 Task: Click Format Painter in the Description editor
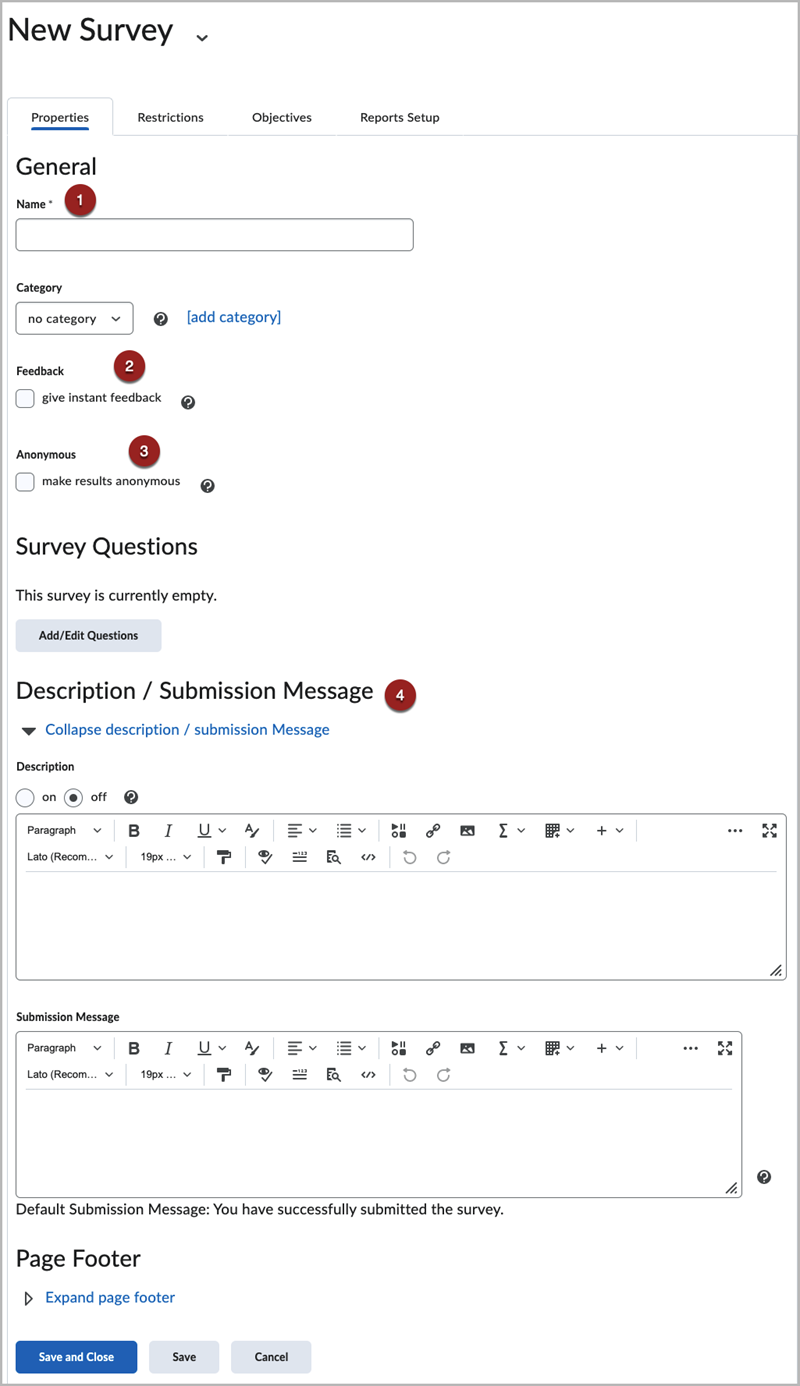point(224,857)
